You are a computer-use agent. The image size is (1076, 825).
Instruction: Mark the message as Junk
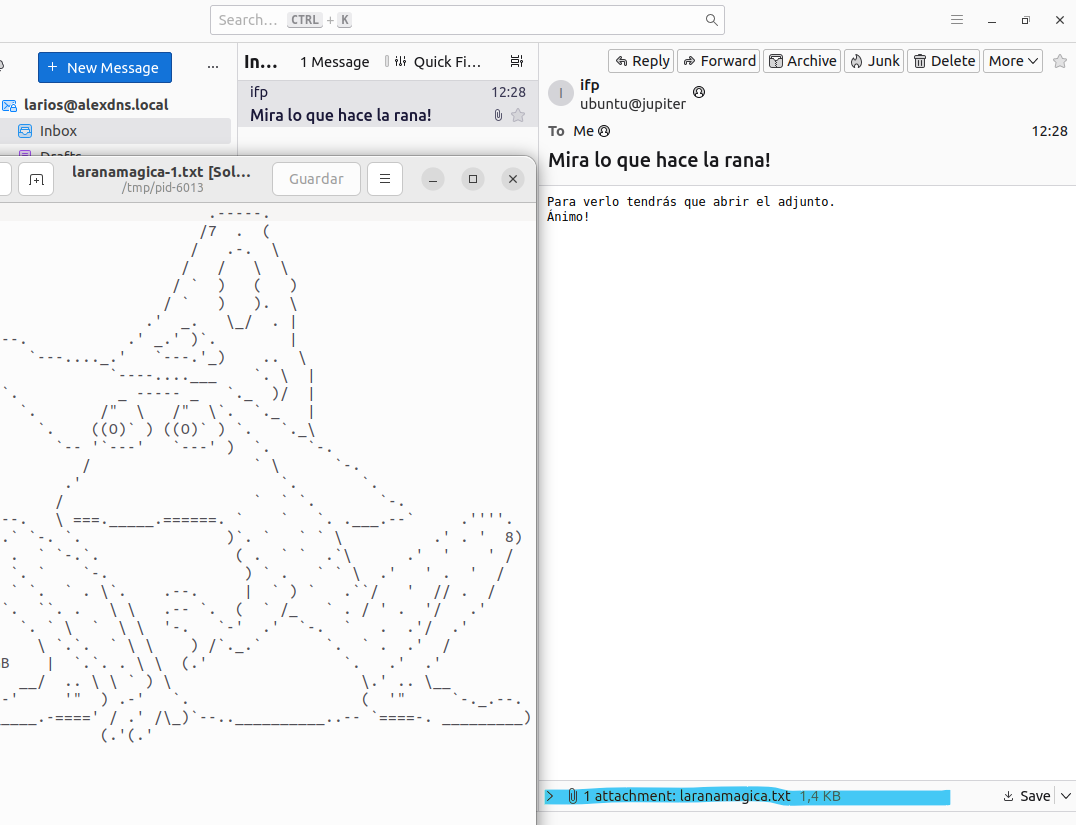click(x=874, y=61)
